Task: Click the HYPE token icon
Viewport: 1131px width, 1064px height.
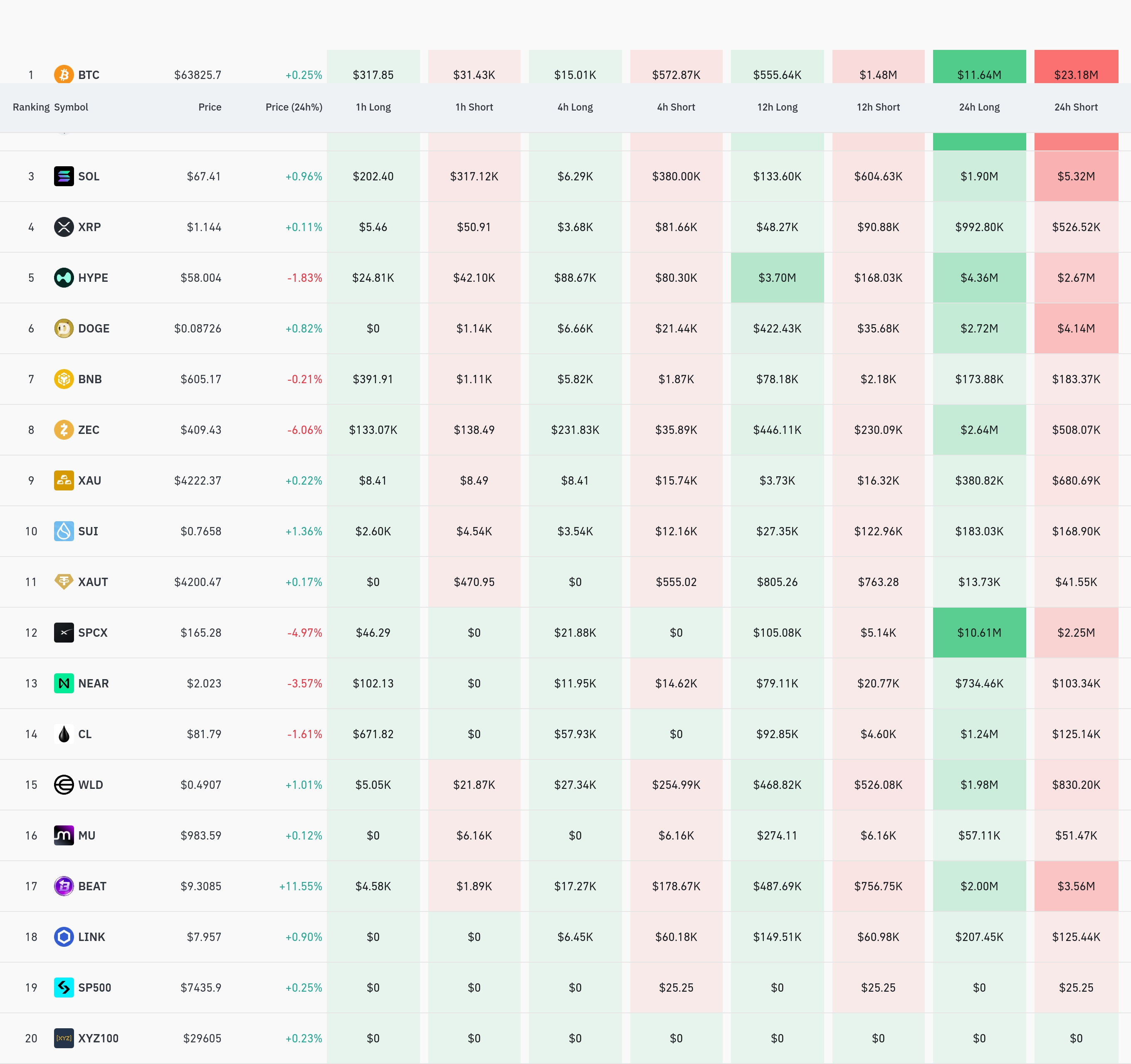Action: [x=64, y=278]
